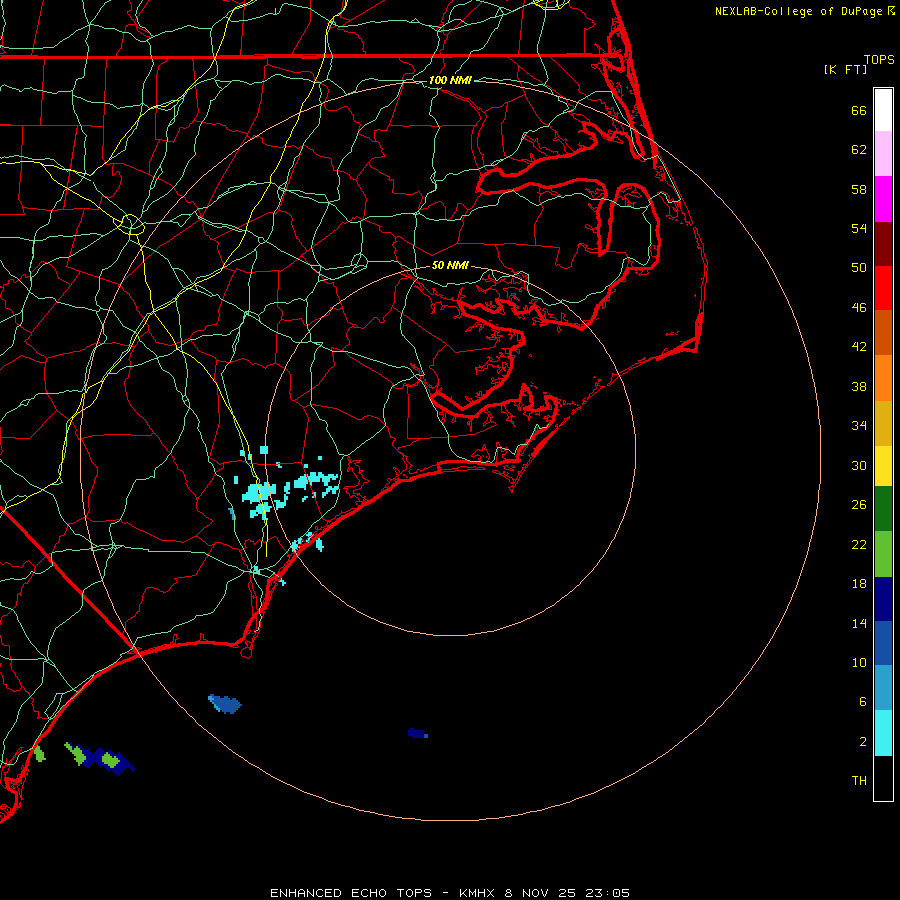Click the light green legend swatch

pyautogui.click(x=883, y=554)
